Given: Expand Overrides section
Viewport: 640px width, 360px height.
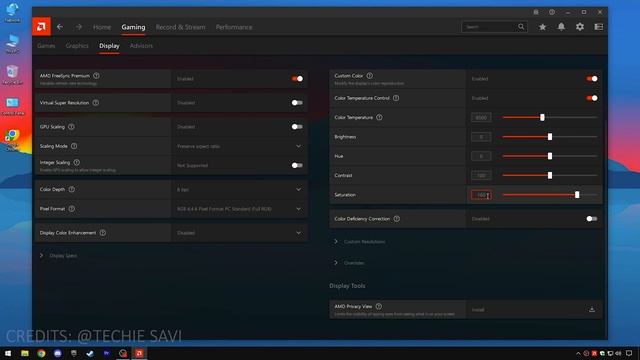Looking at the screenshot, I should (x=349, y=263).
